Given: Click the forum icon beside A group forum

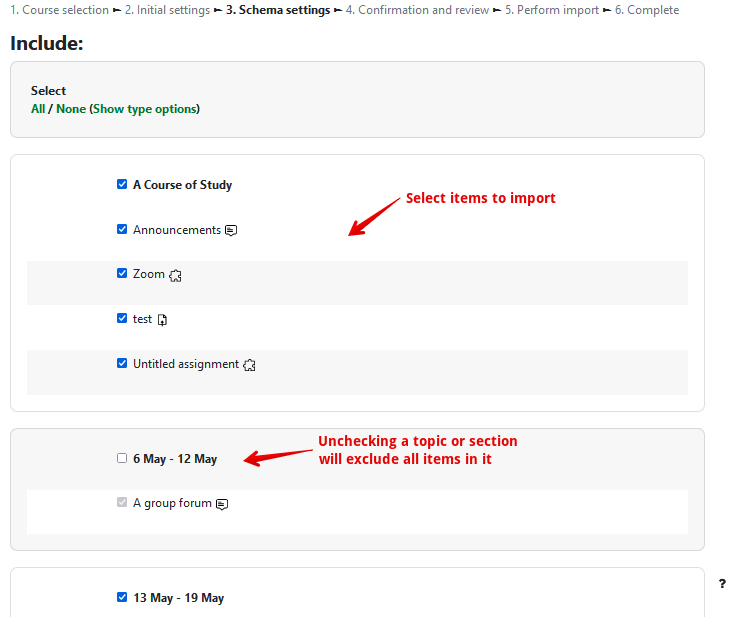Looking at the screenshot, I should click(x=222, y=504).
